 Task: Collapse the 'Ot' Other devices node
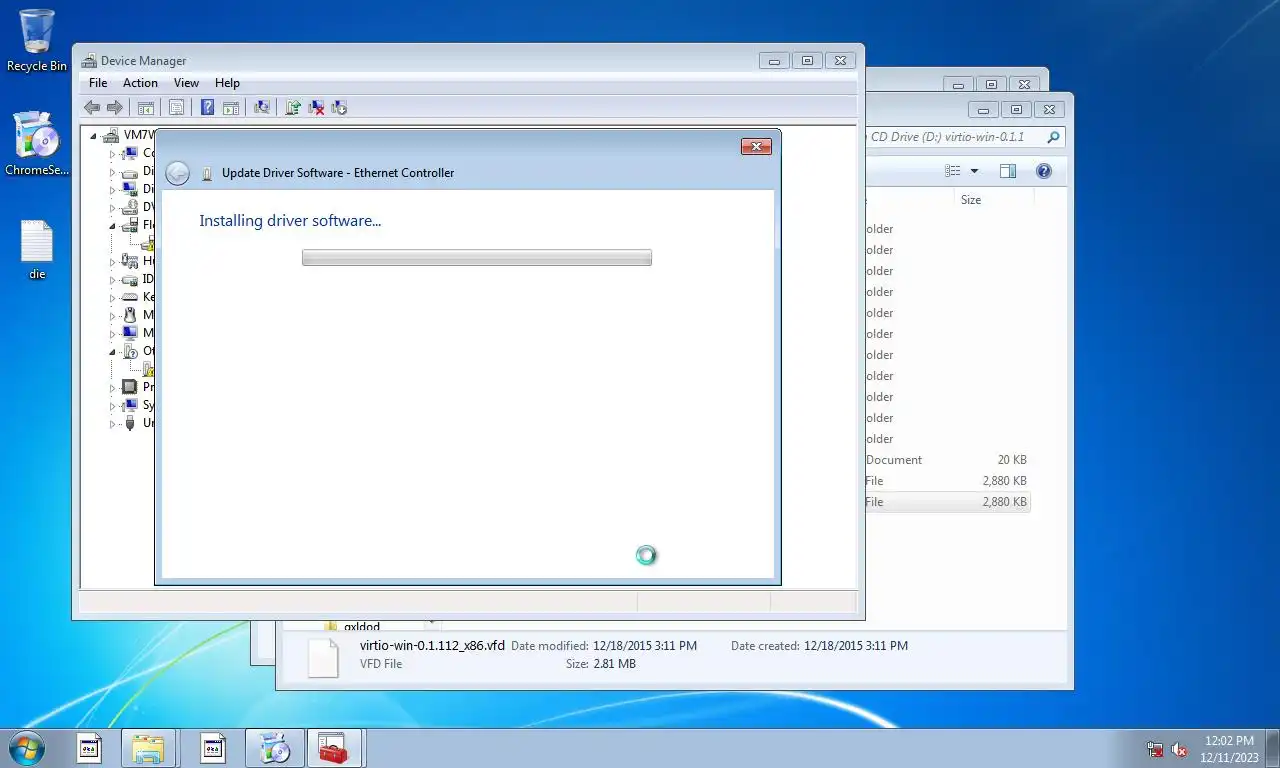(x=113, y=352)
